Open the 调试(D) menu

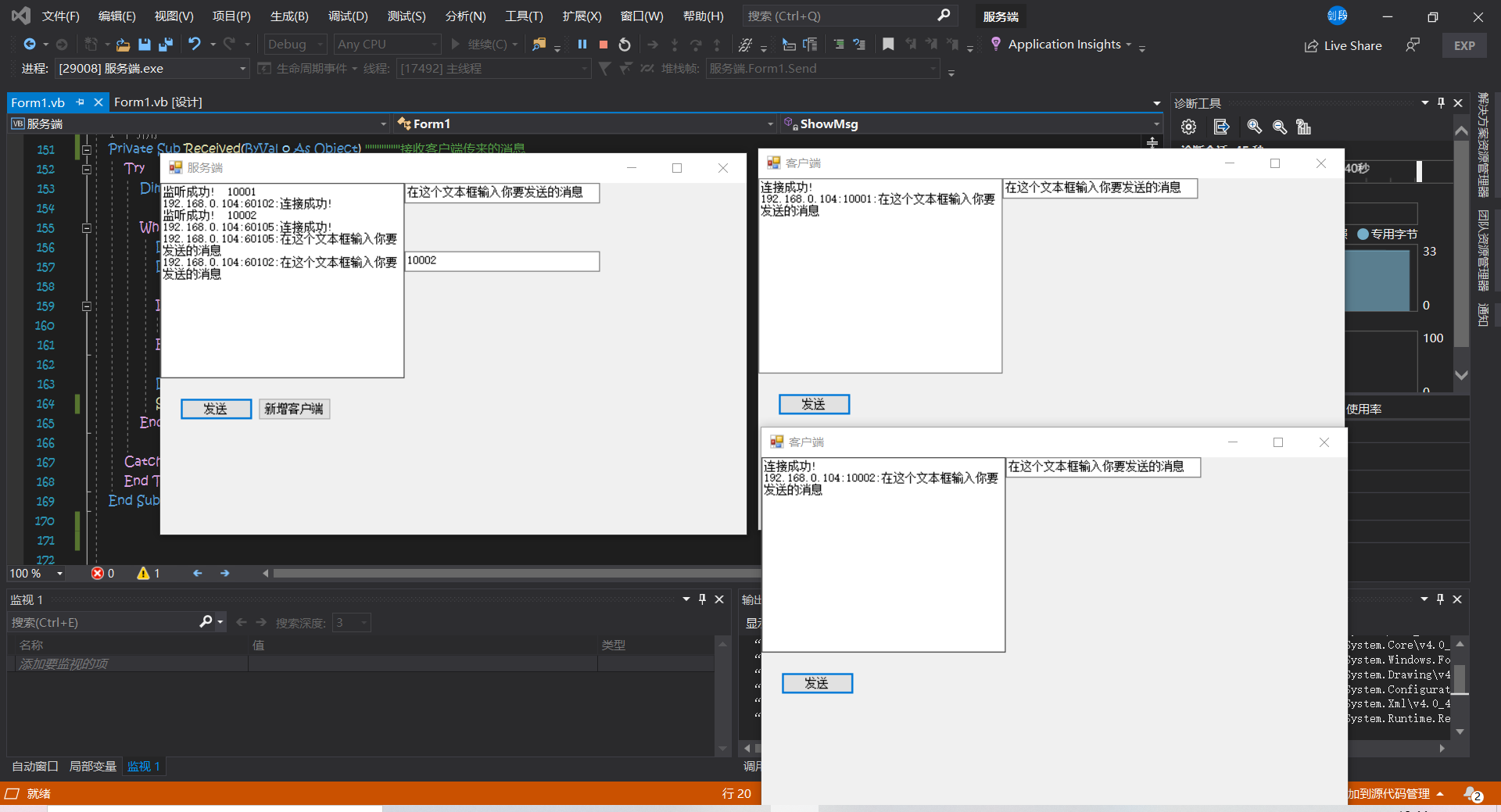[347, 16]
